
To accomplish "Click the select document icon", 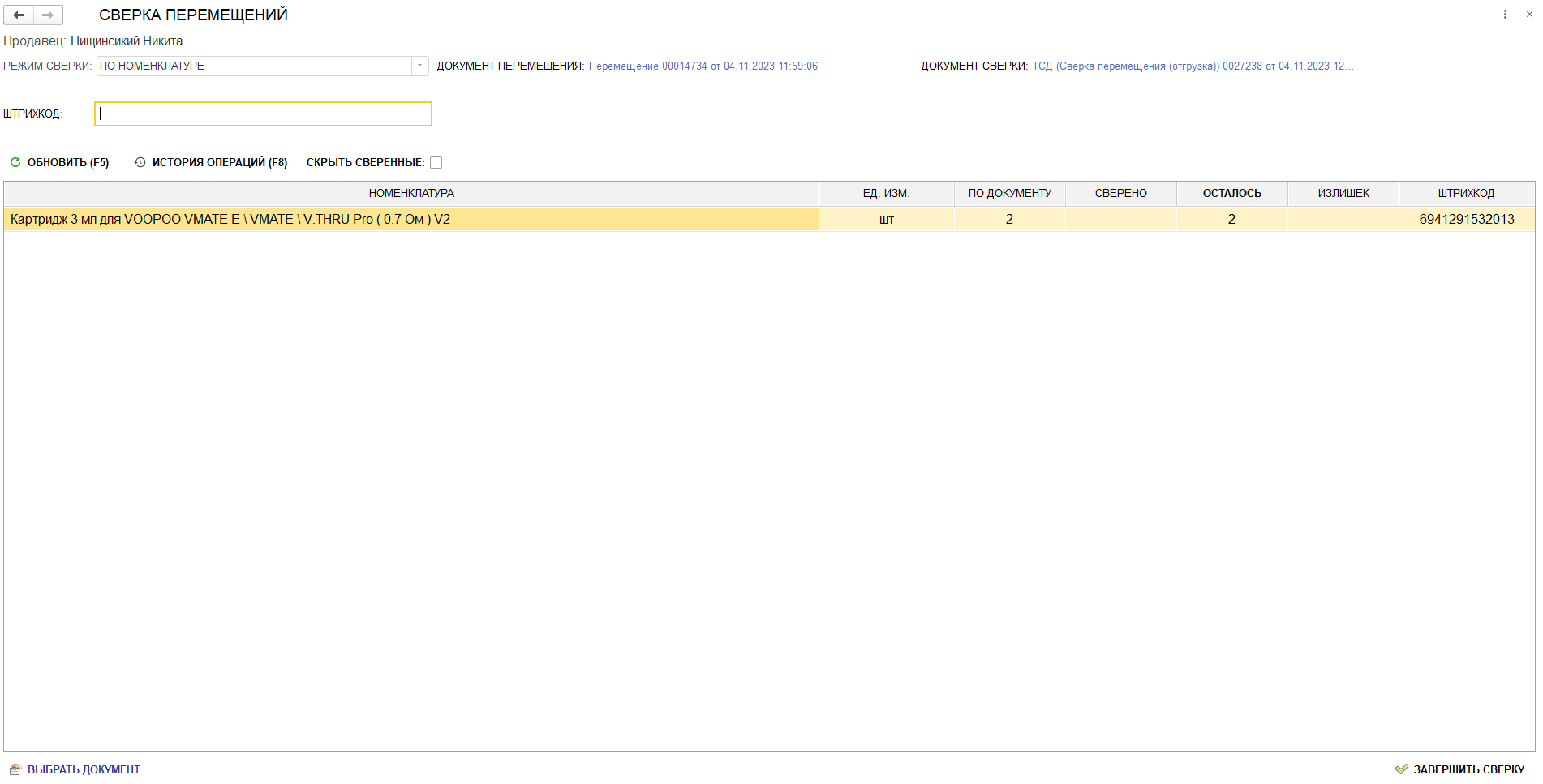I will point(15,769).
